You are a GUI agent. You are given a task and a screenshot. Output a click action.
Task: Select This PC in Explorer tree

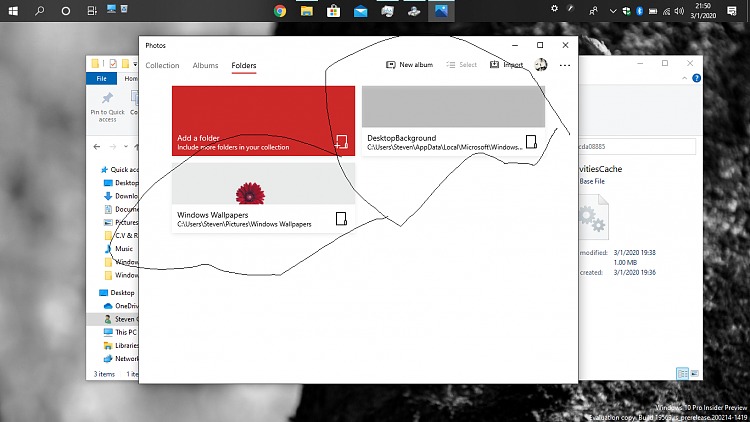tap(121, 332)
